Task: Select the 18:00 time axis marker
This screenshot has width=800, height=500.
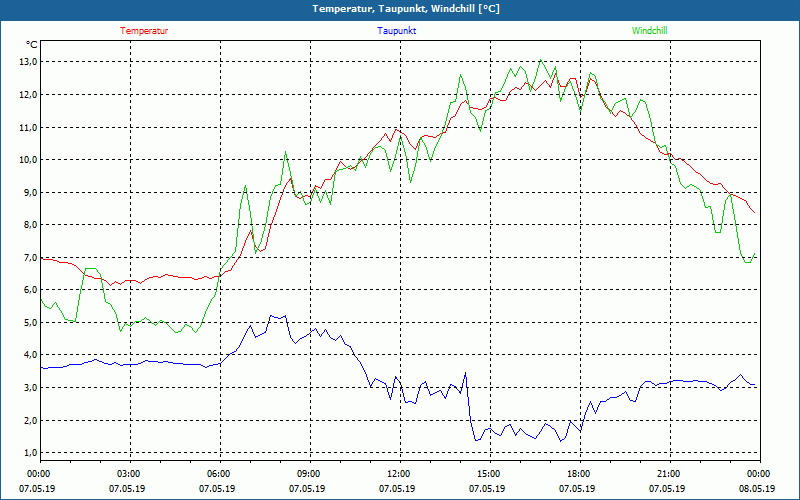Action: pos(578,474)
